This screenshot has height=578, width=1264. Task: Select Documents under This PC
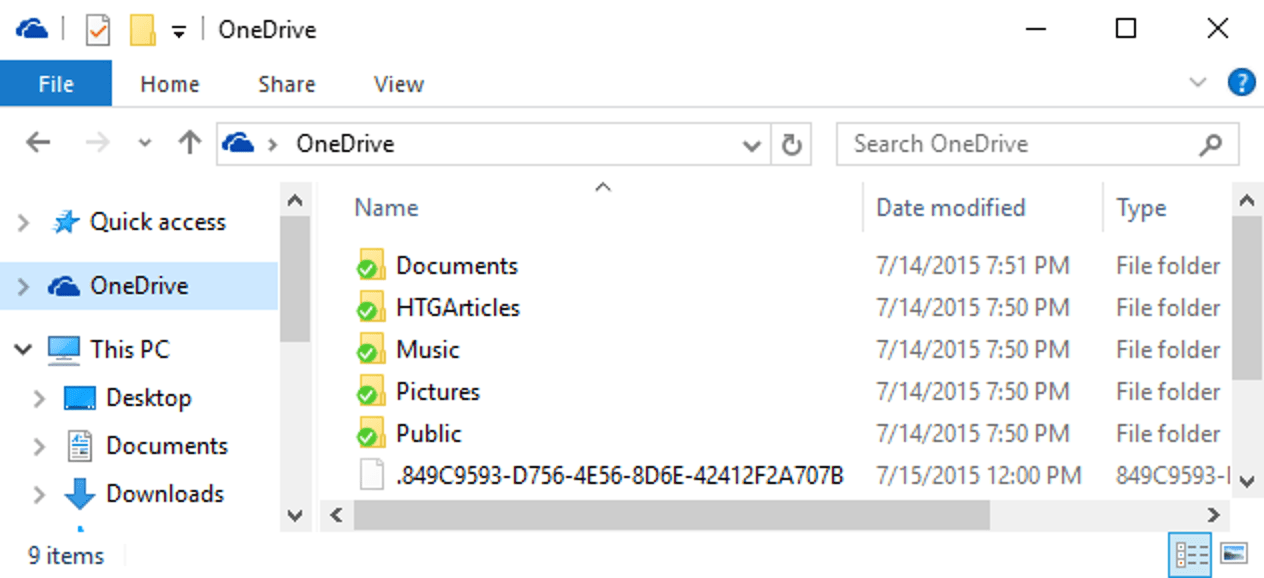coord(167,446)
